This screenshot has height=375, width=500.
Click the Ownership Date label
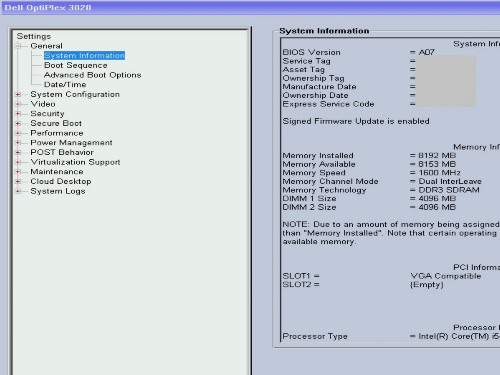[x=315, y=95]
